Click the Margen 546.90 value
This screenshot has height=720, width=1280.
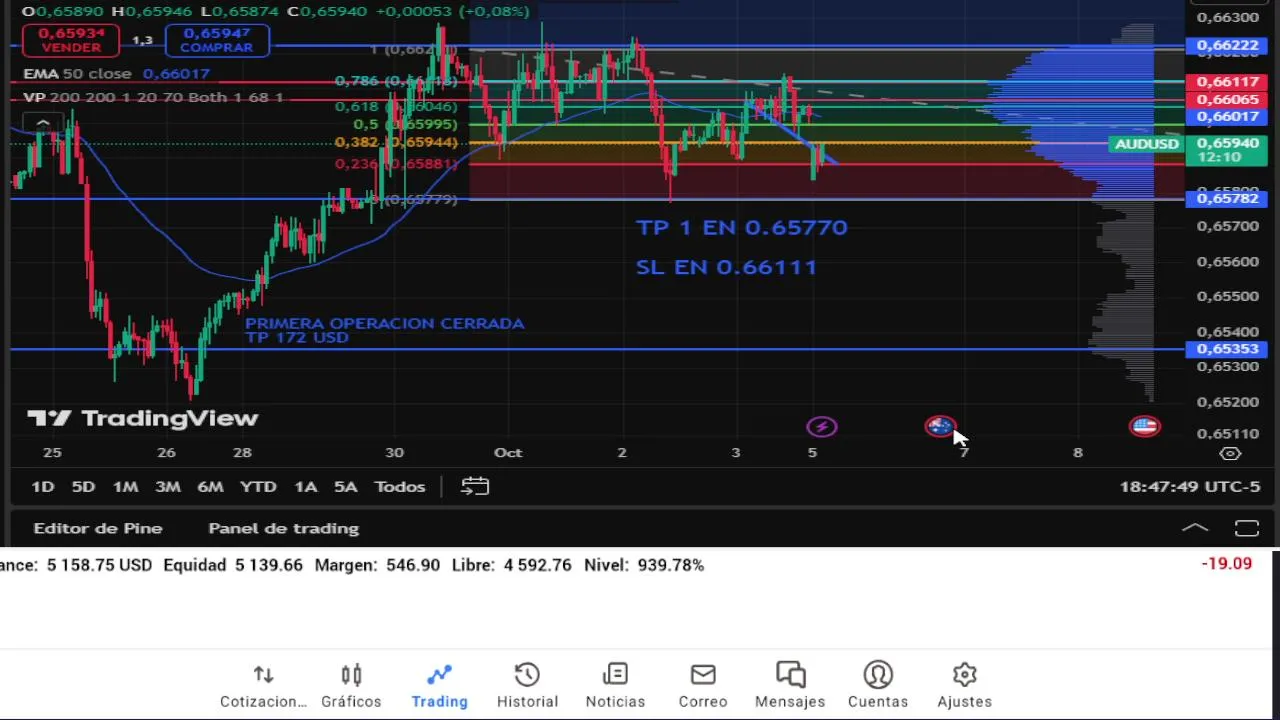pyautogui.click(x=377, y=565)
